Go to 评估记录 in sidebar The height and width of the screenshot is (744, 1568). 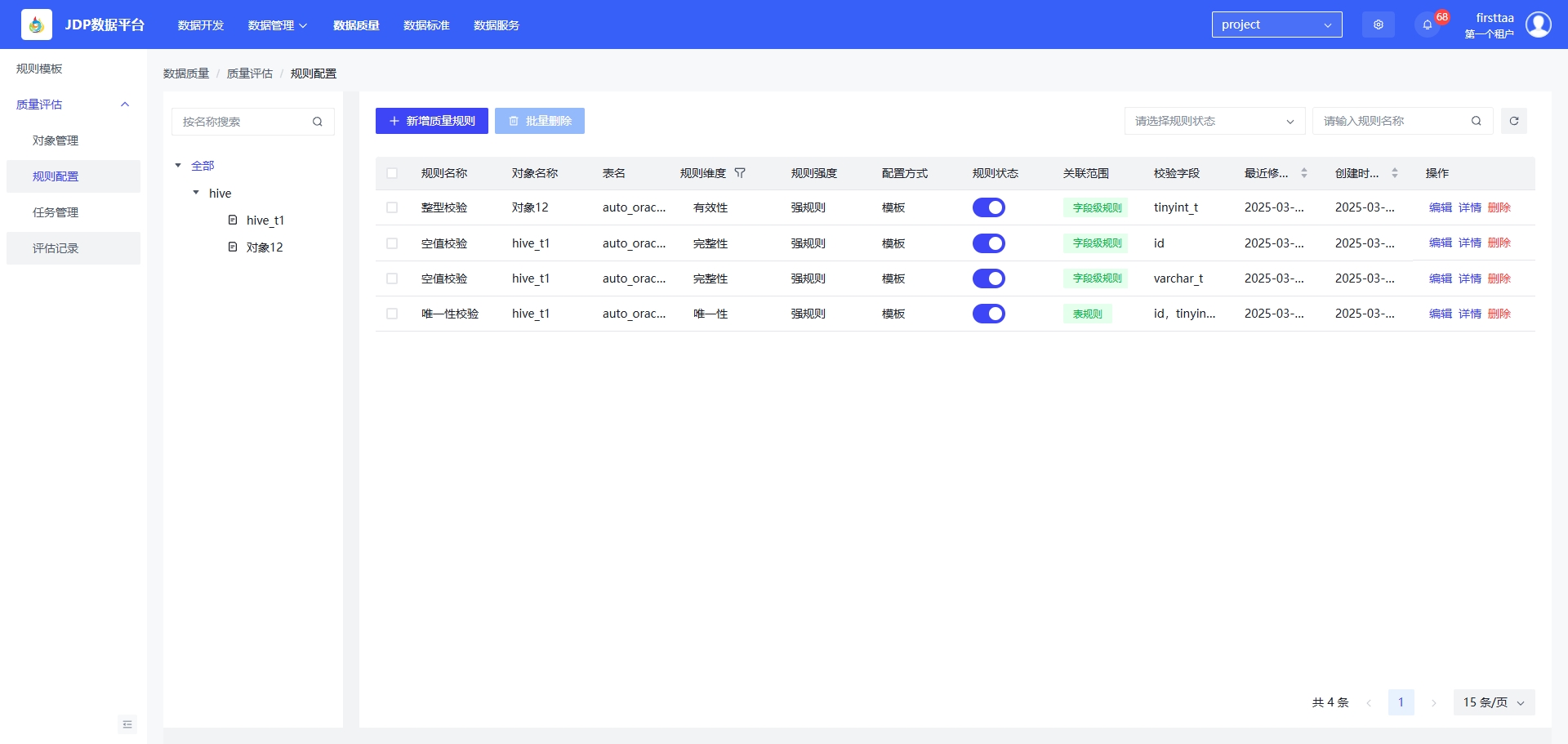coord(73,248)
